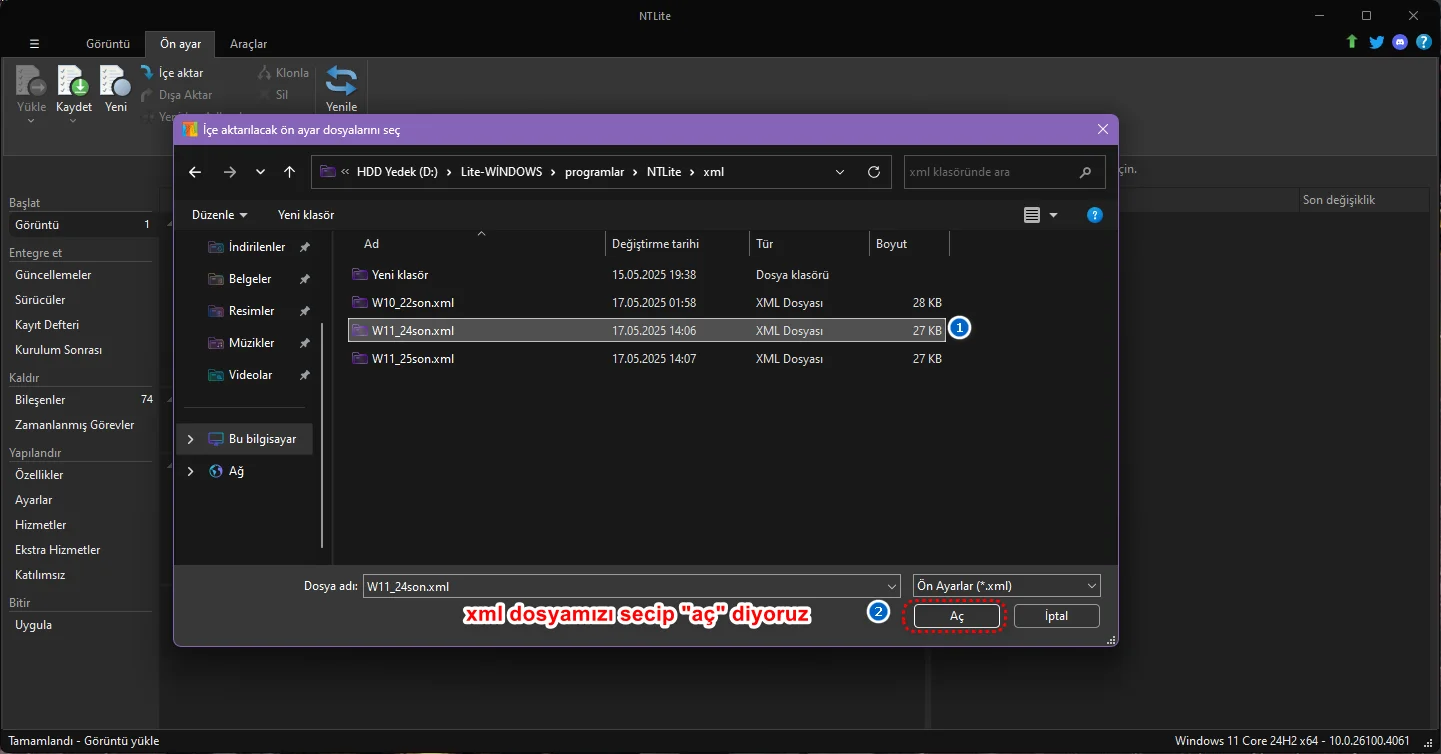
Task: Change the file view layout icon
Action: coord(1032,215)
